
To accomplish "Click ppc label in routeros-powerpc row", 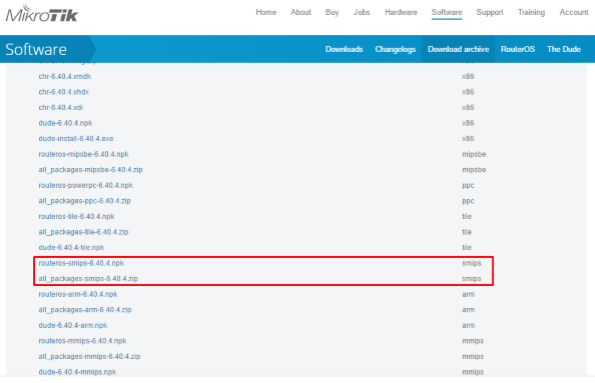I will [468, 185].
